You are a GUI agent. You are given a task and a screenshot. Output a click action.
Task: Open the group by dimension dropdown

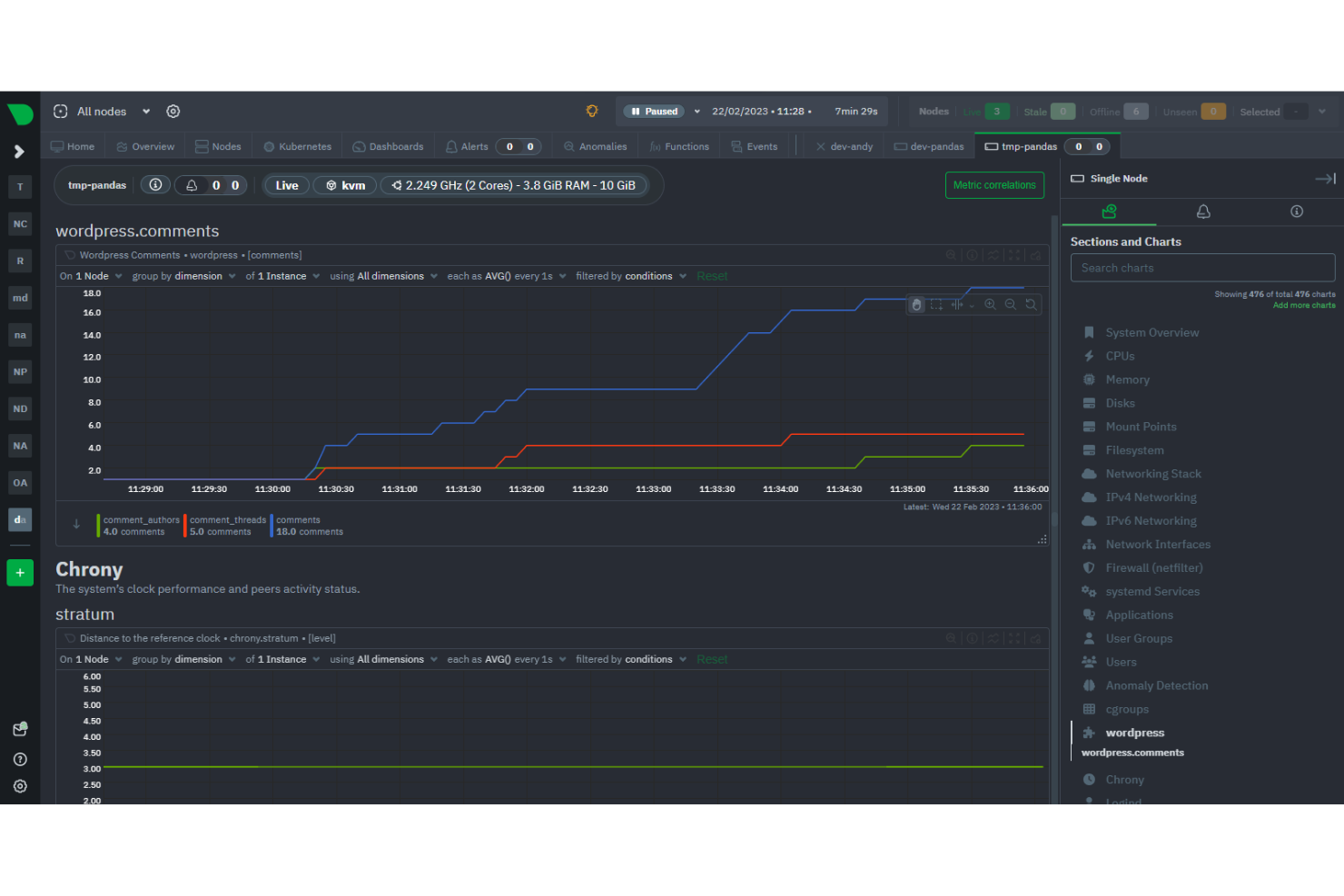tap(196, 276)
